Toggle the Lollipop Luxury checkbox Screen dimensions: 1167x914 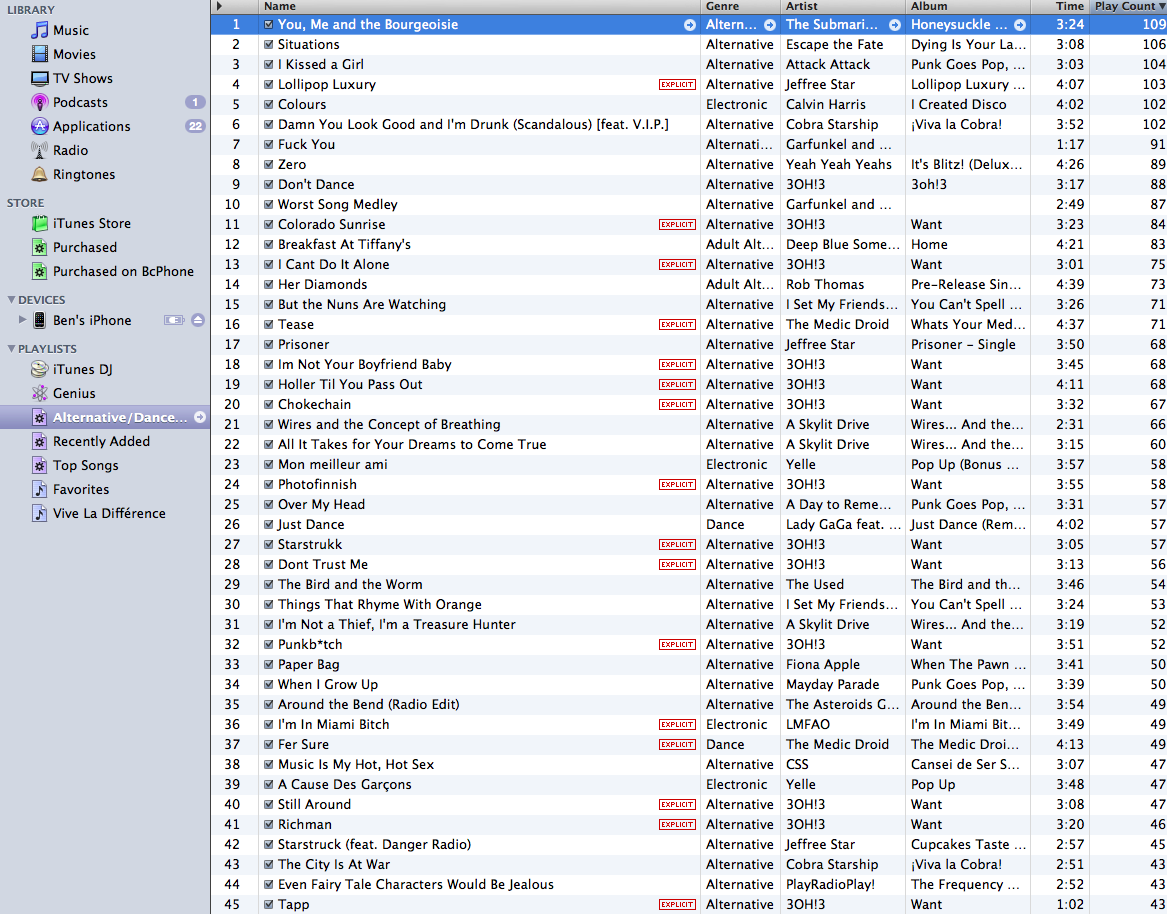269,85
